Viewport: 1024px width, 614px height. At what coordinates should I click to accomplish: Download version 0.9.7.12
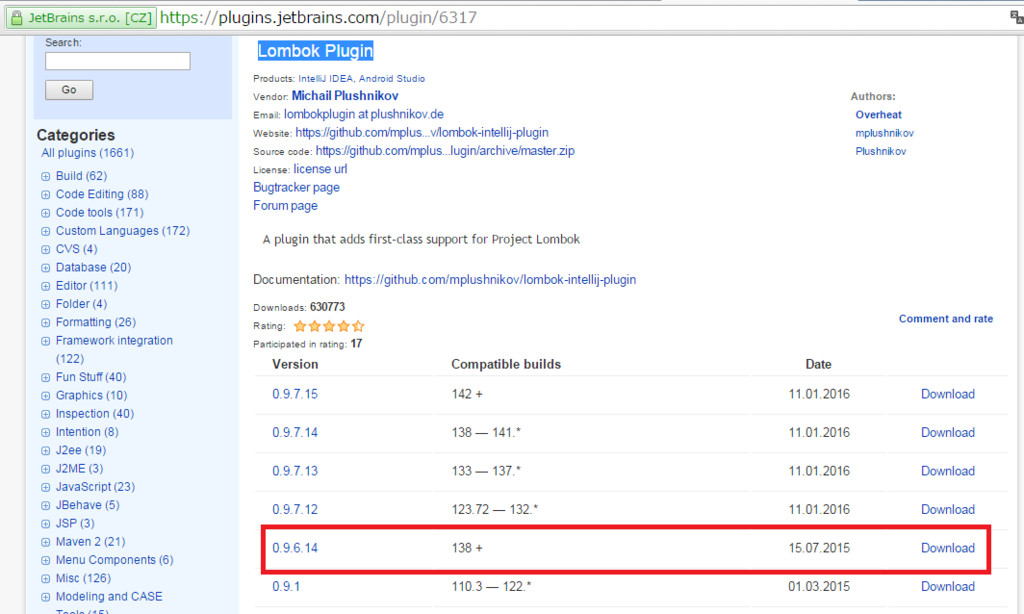coord(948,509)
